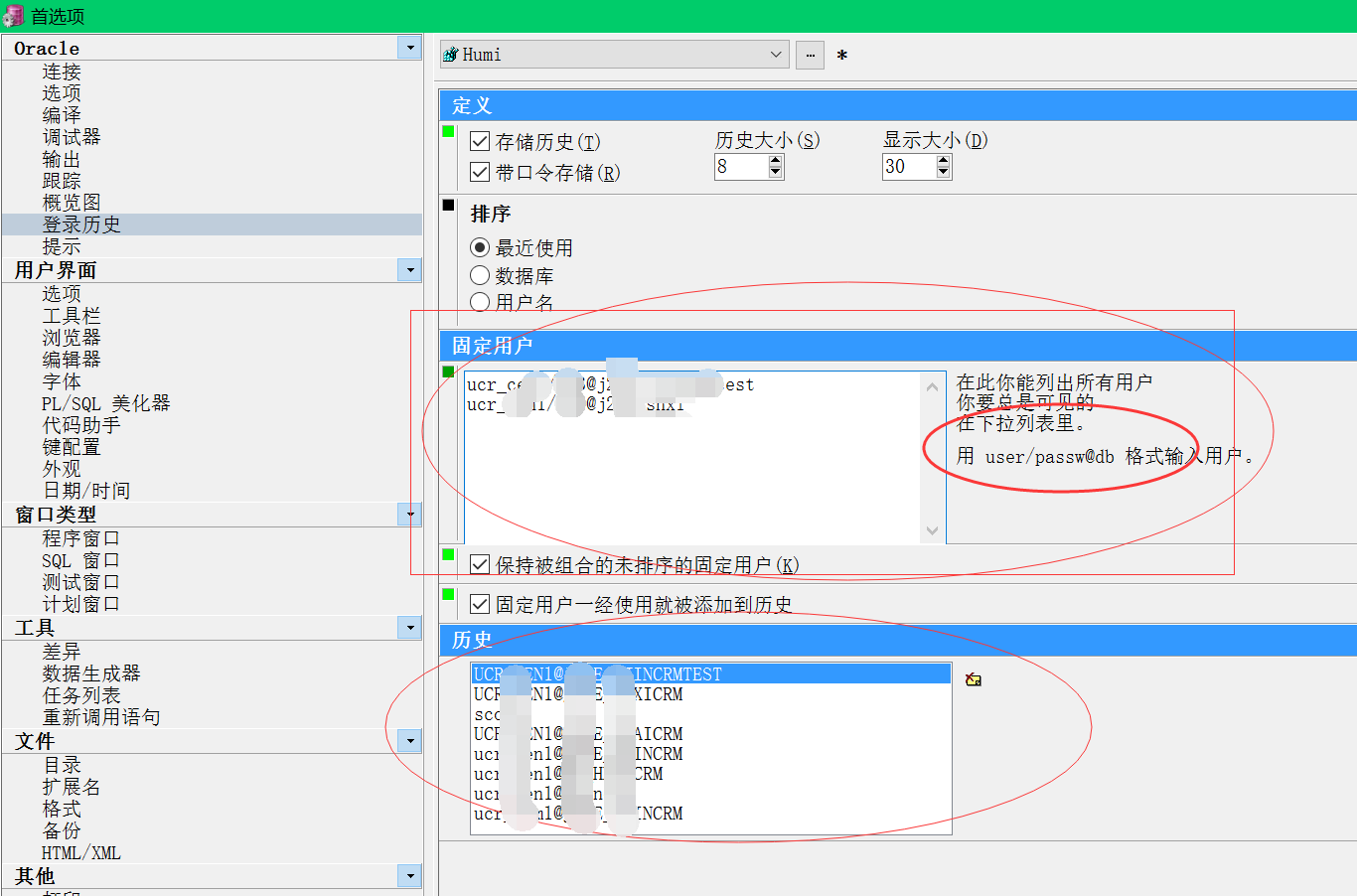This screenshot has height=896, width=1357.
Task: Collapse the 其他 section
Action: (409, 876)
